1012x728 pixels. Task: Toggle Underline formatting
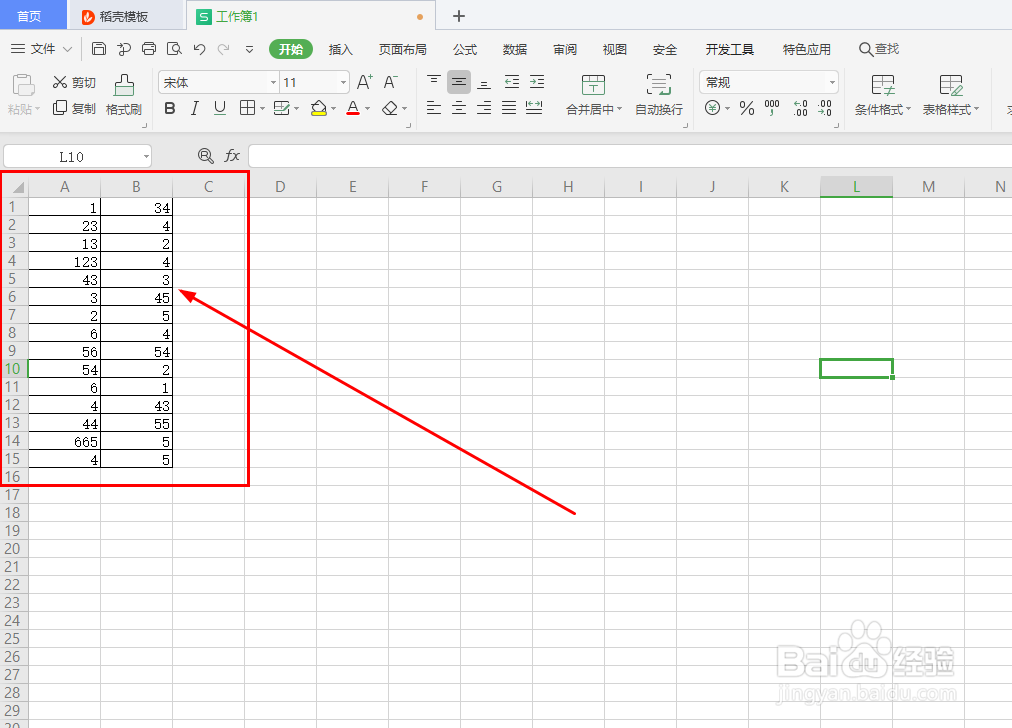[219, 108]
